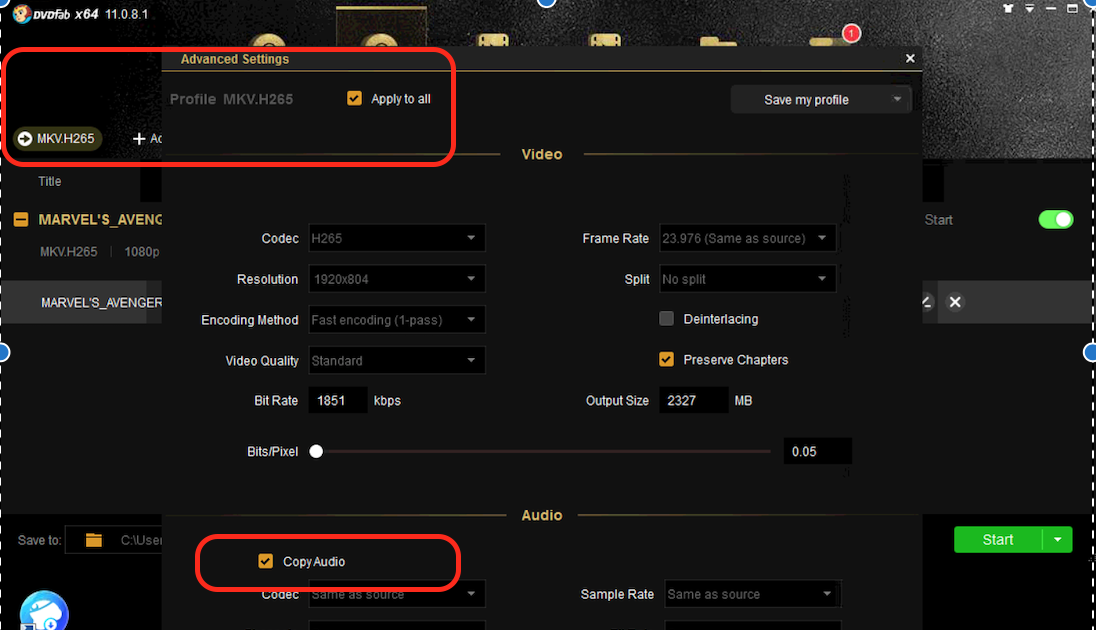Image resolution: width=1096 pixels, height=630 pixels.
Task: Click the Start column header text
Action: click(938, 220)
